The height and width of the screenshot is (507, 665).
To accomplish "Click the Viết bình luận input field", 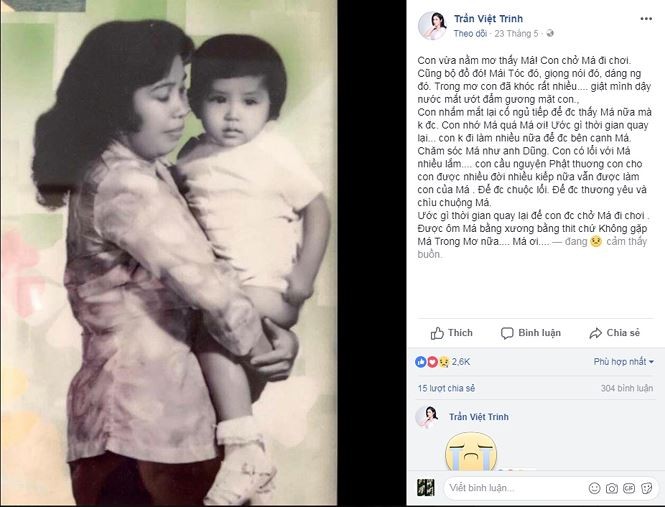I will pos(513,488).
